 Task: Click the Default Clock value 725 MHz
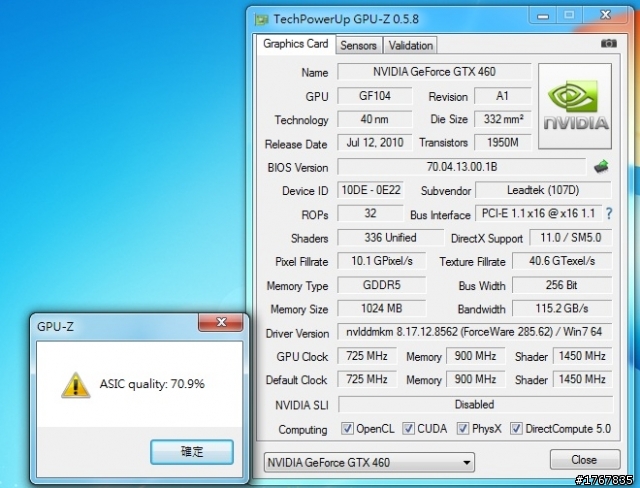[367, 379]
